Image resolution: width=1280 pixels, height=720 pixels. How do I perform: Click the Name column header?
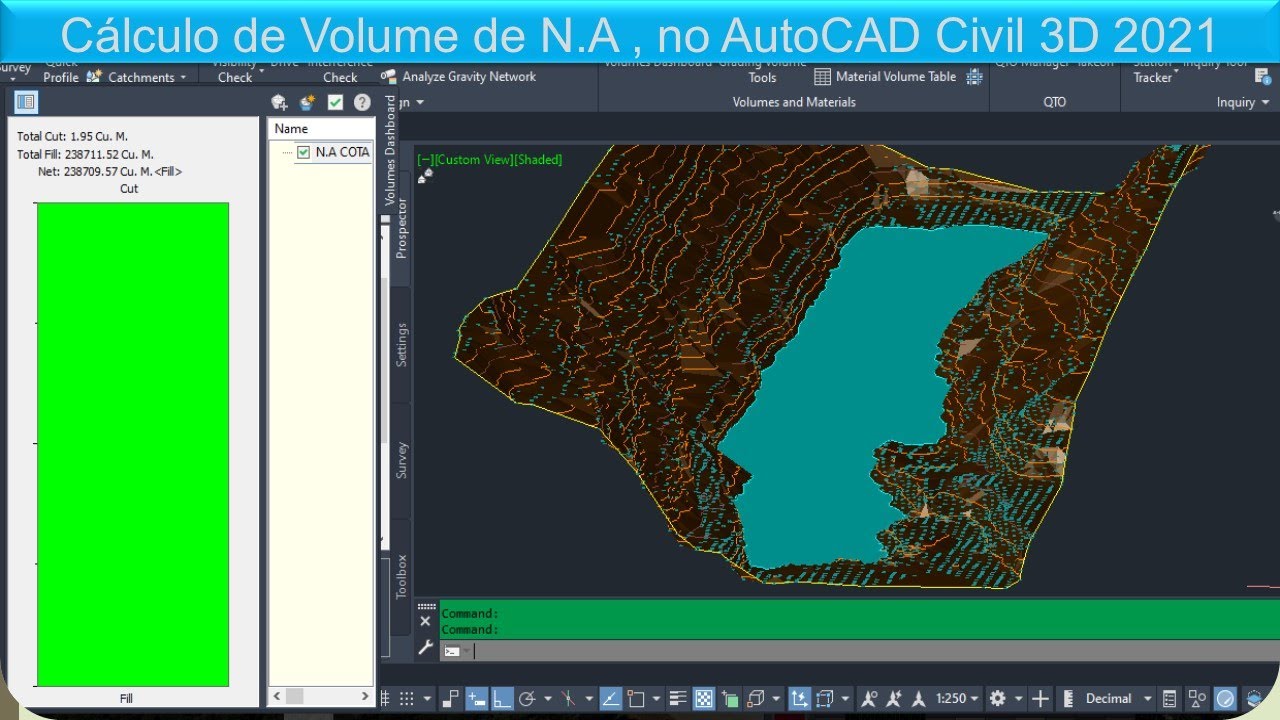[x=321, y=129]
